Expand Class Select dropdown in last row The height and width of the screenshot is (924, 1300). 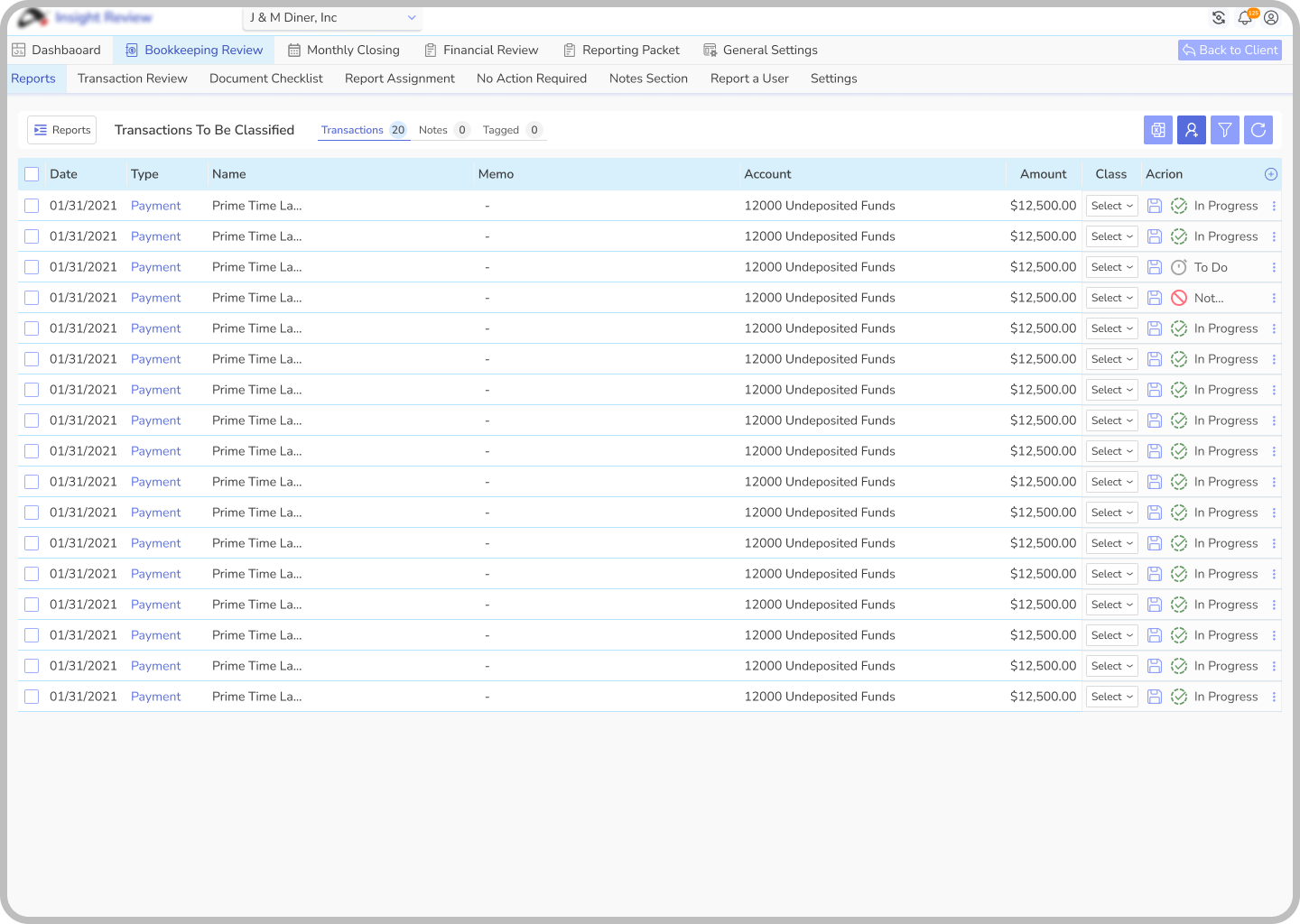point(1111,697)
